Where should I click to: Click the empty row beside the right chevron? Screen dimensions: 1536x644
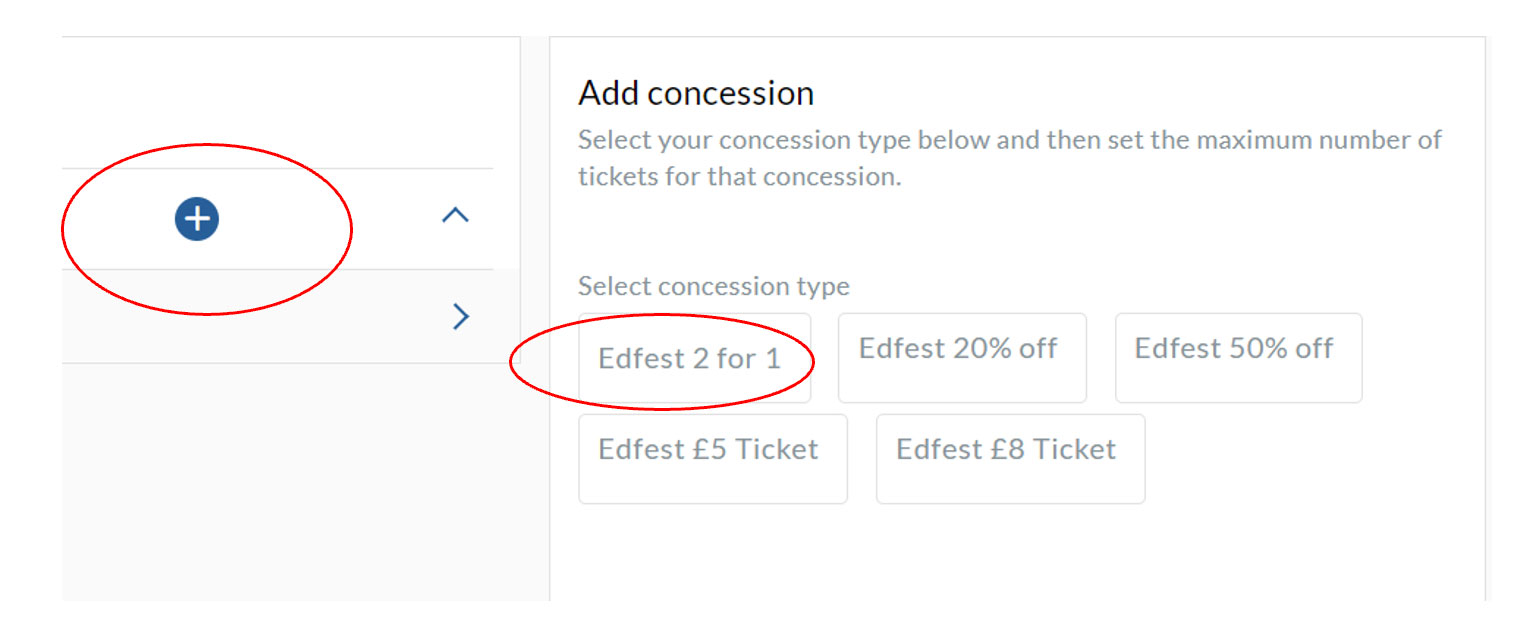[x=277, y=316]
